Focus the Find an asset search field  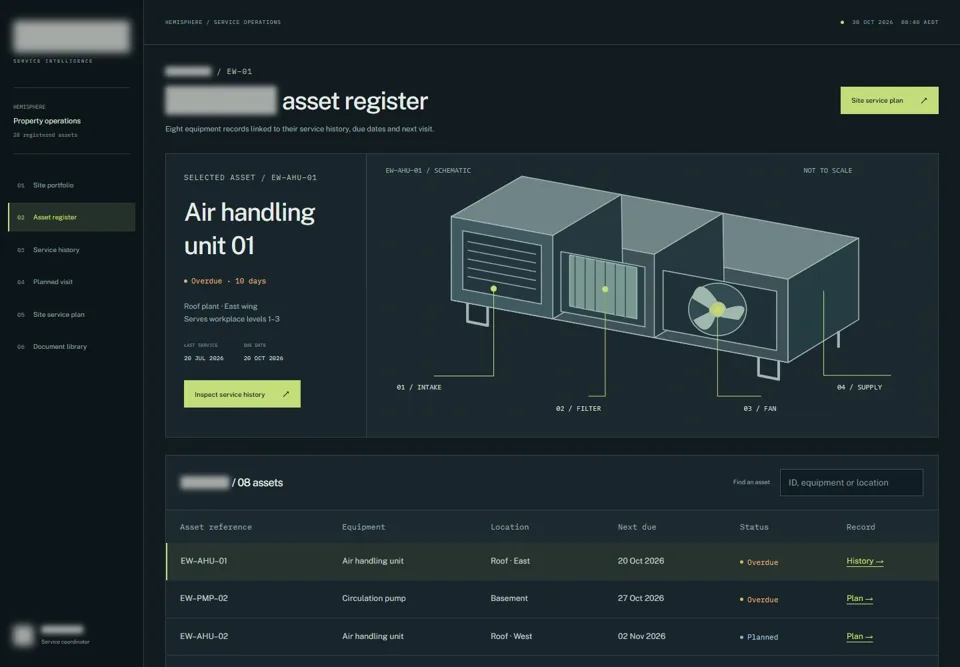click(x=851, y=483)
